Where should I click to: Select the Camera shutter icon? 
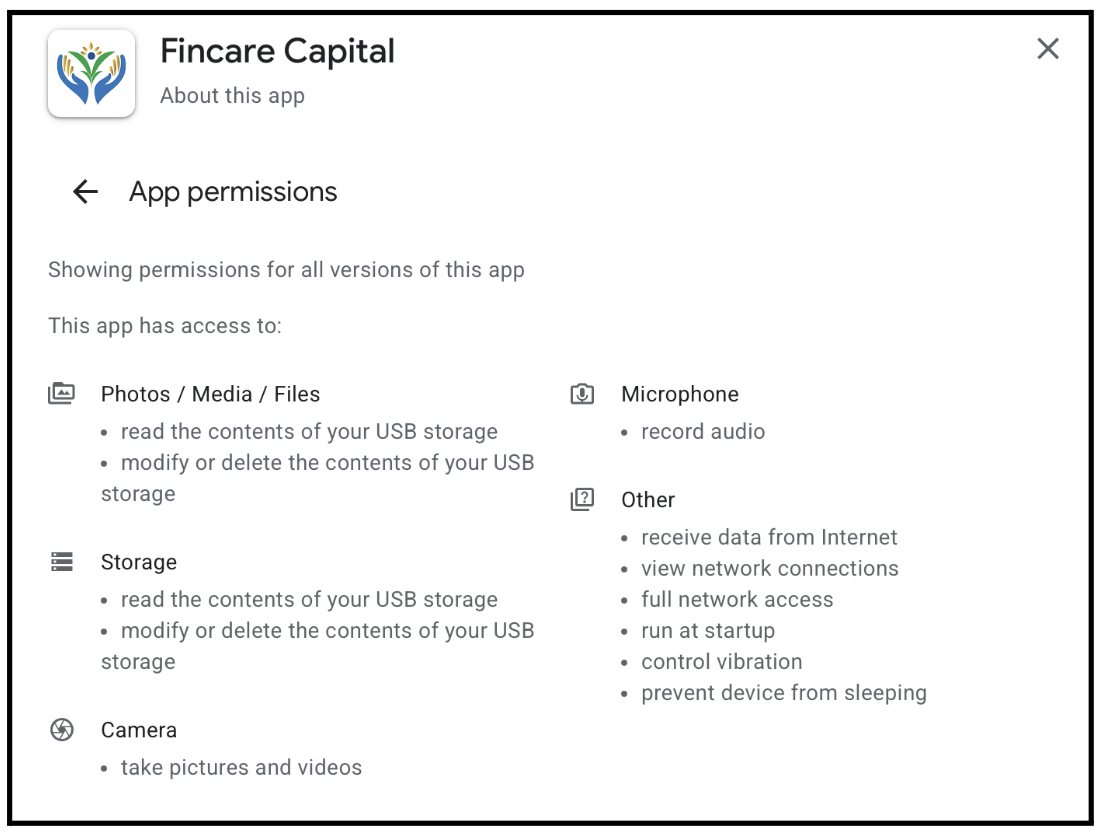pyautogui.click(x=62, y=730)
